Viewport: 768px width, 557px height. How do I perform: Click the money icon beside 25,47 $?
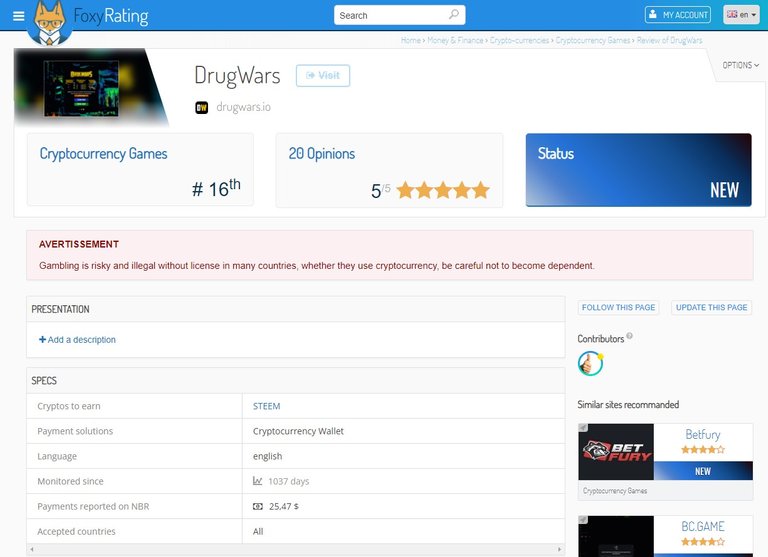point(258,506)
